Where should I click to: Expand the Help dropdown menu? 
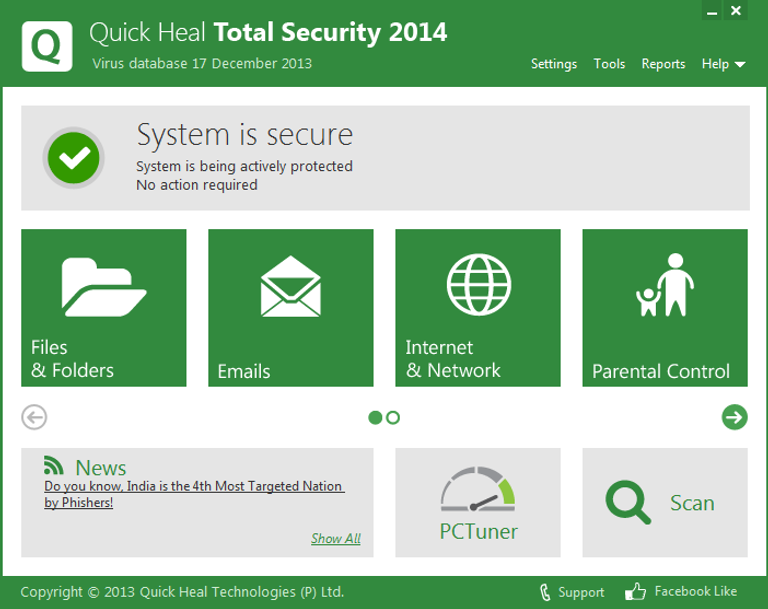[x=724, y=64]
